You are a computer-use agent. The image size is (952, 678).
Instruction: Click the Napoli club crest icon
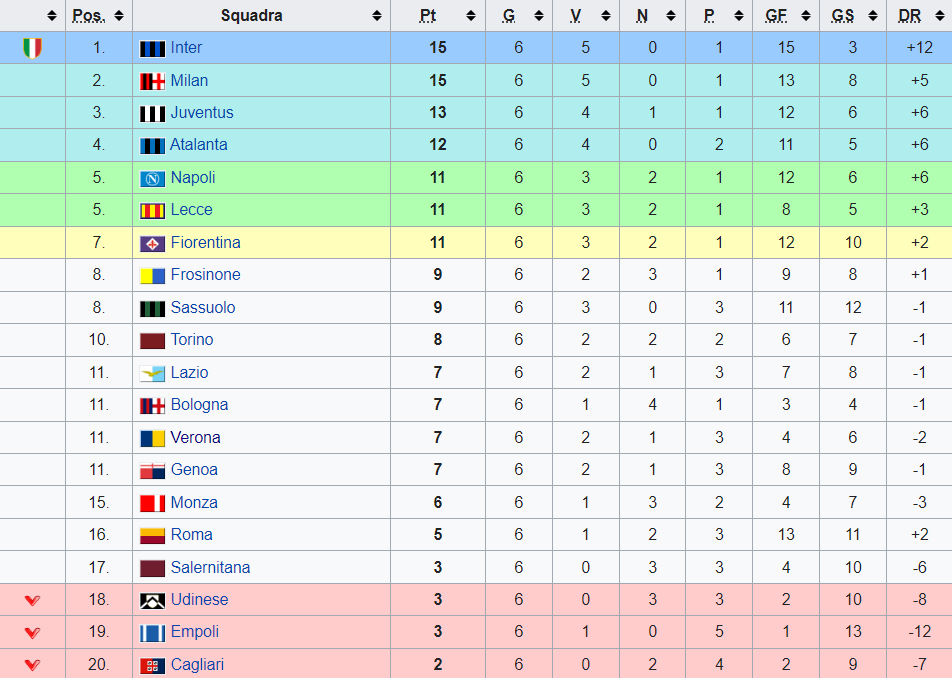(152, 178)
